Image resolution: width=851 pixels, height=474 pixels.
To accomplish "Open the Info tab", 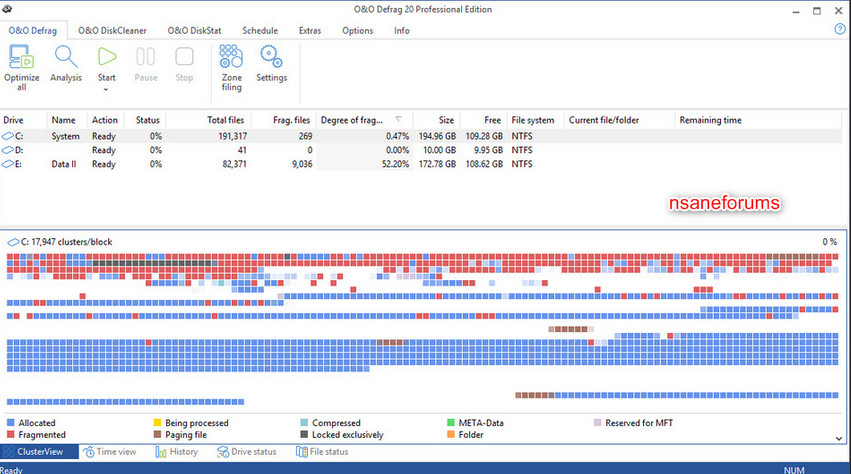I will (402, 30).
